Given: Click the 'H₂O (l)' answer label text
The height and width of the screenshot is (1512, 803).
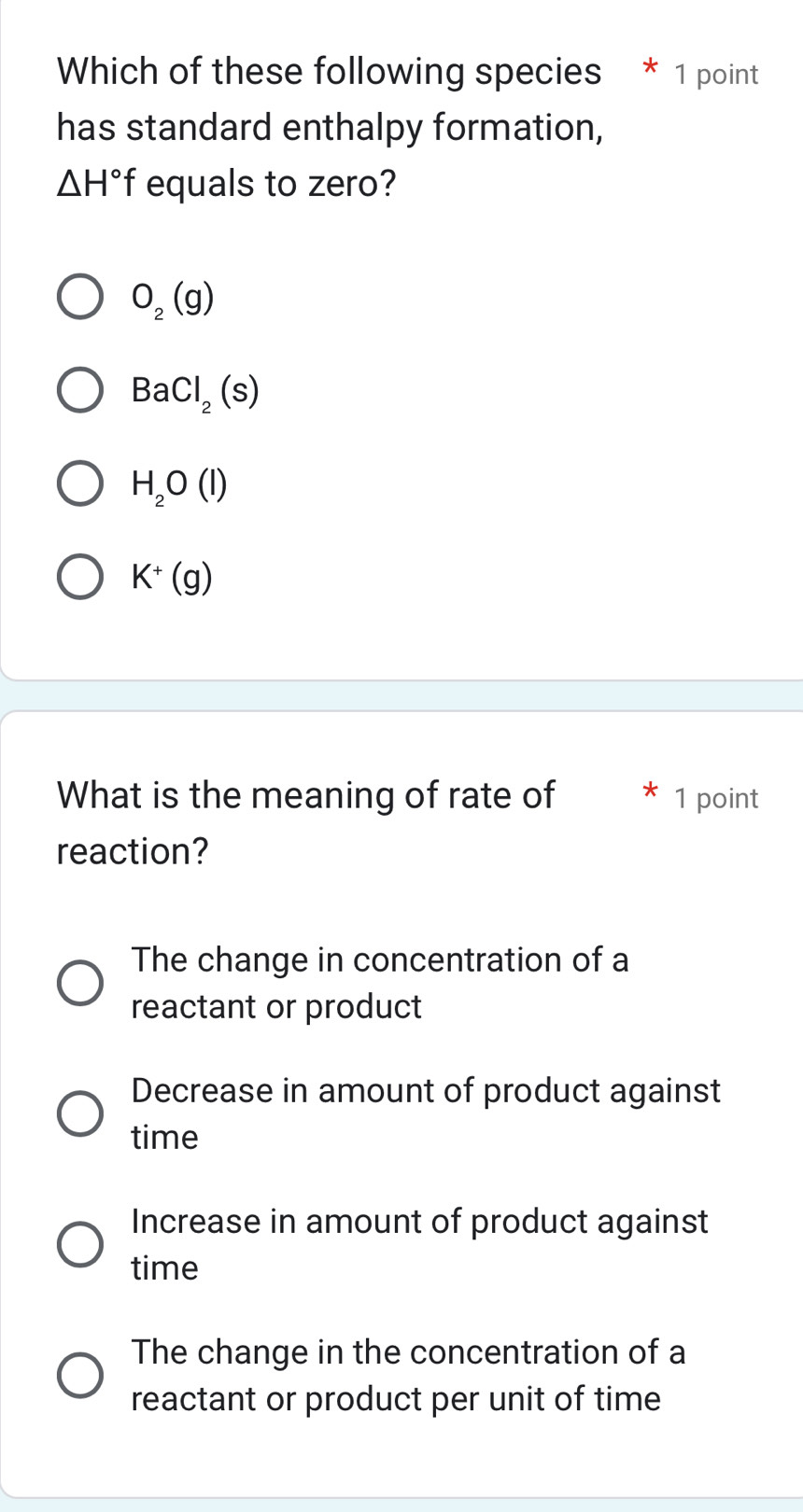Looking at the screenshot, I should click(x=179, y=484).
